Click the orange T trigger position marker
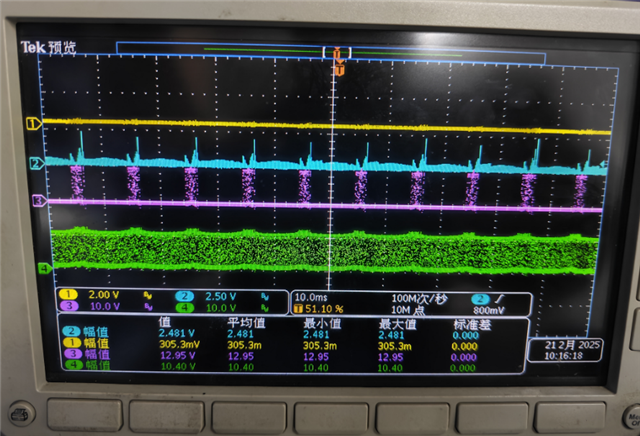 339,70
